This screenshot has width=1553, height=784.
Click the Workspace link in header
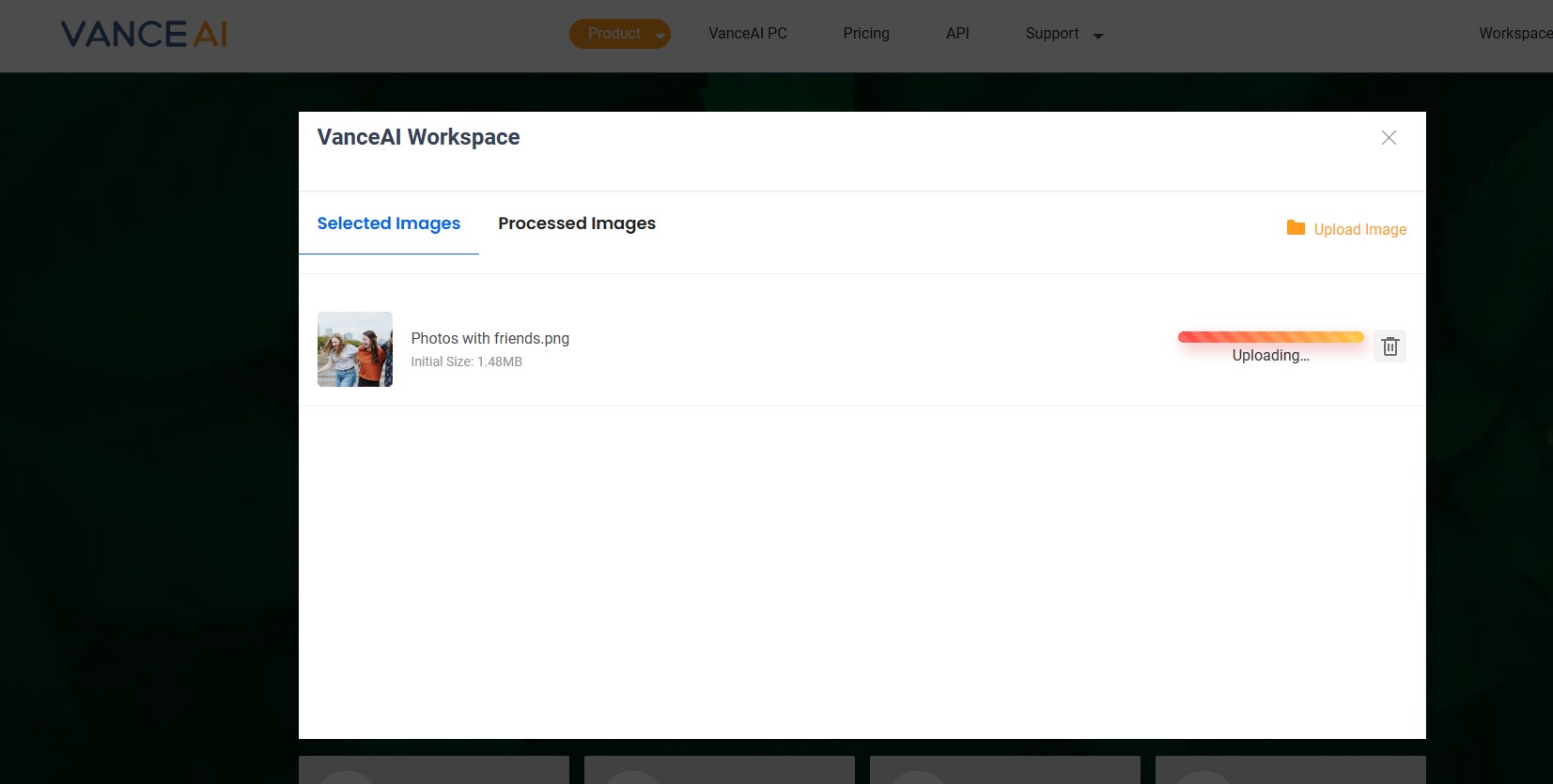(x=1515, y=34)
